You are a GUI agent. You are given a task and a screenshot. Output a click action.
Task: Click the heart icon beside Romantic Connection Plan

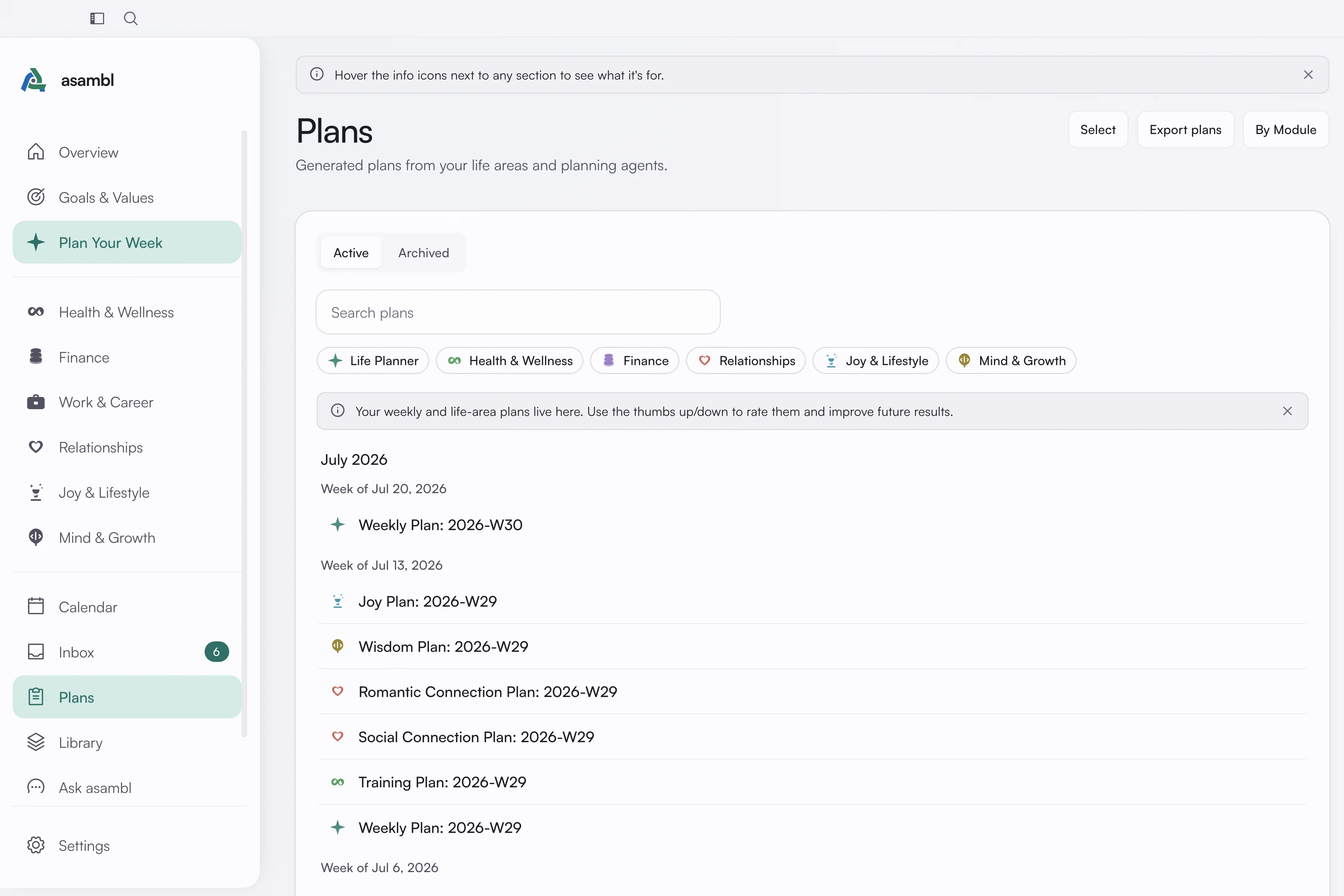point(338,691)
